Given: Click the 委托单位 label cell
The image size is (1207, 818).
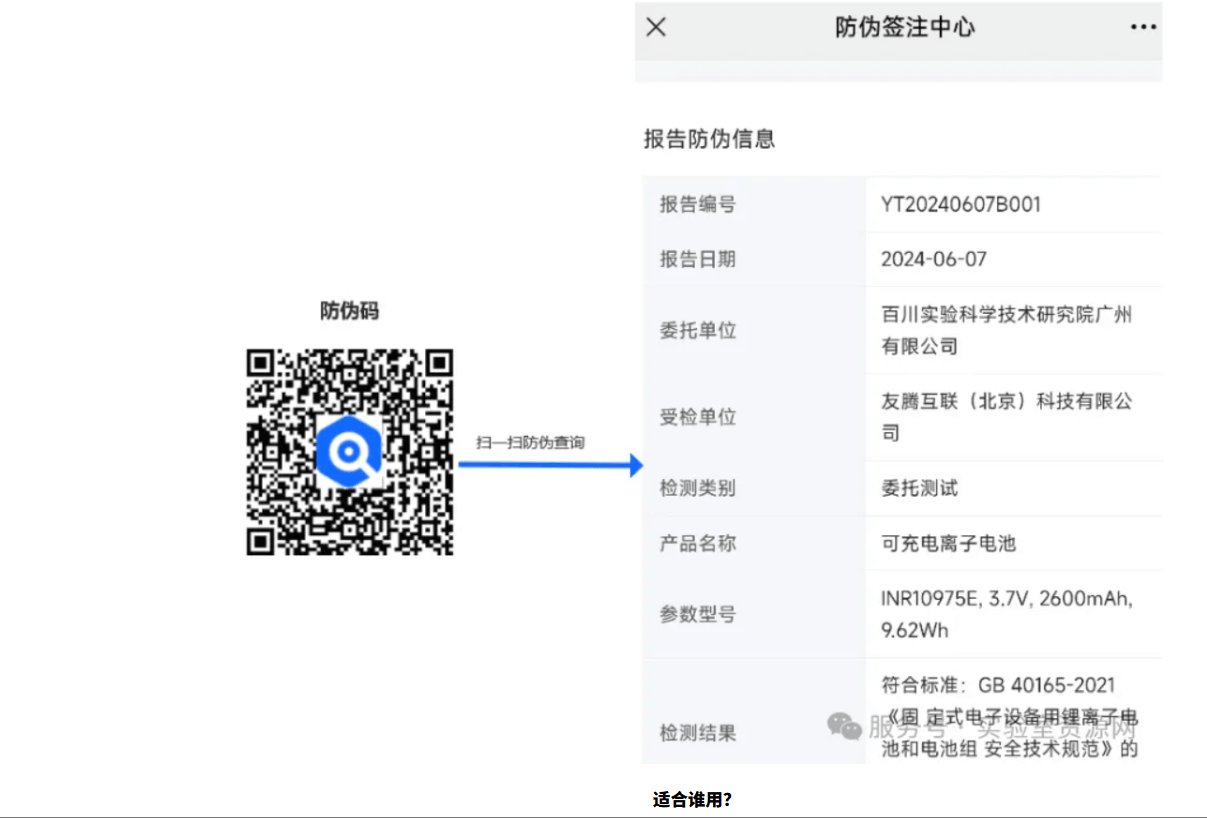Looking at the screenshot, I should click(x=754, y=330).
